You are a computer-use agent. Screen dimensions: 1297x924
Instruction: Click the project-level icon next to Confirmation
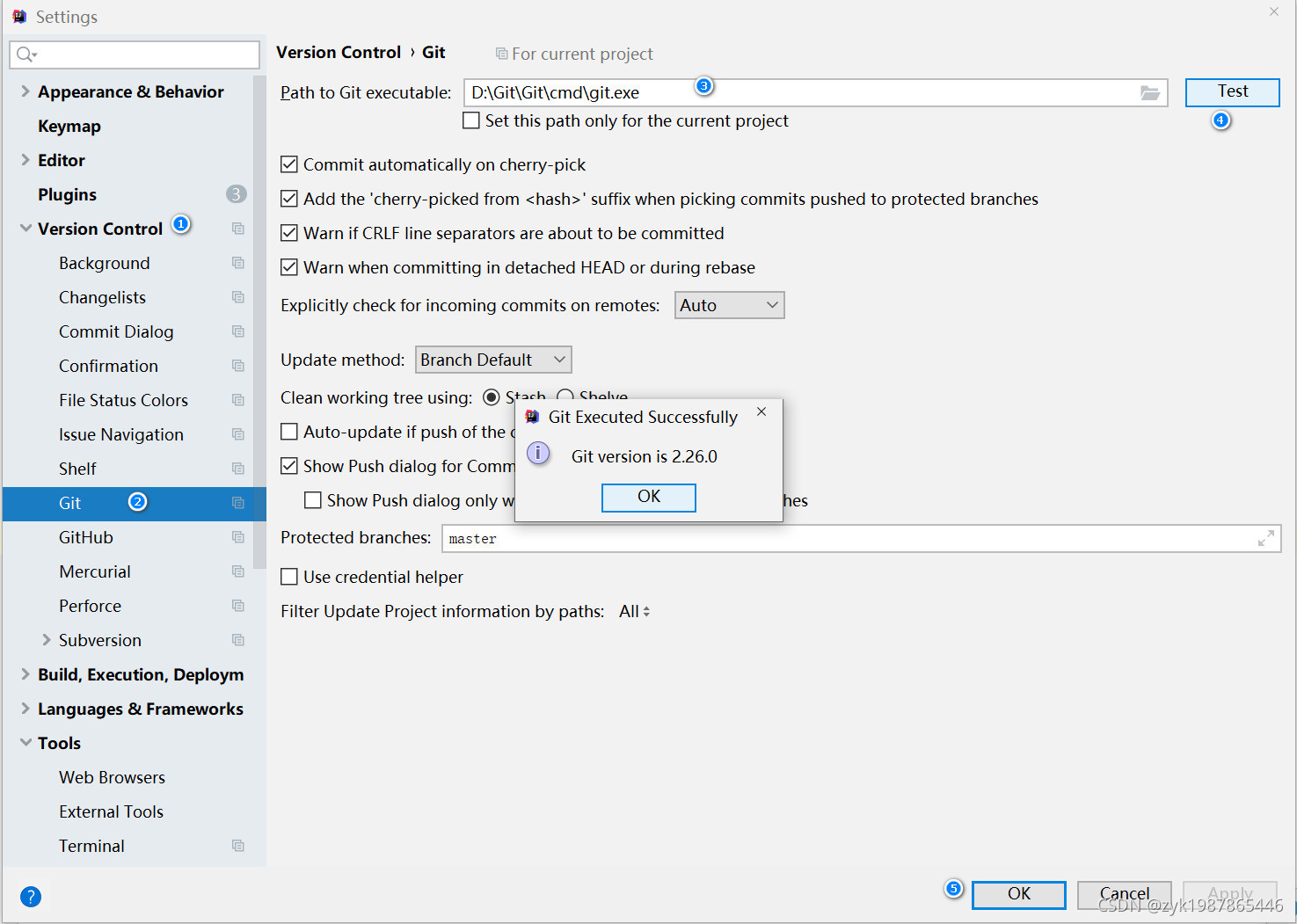coord(238,366)
